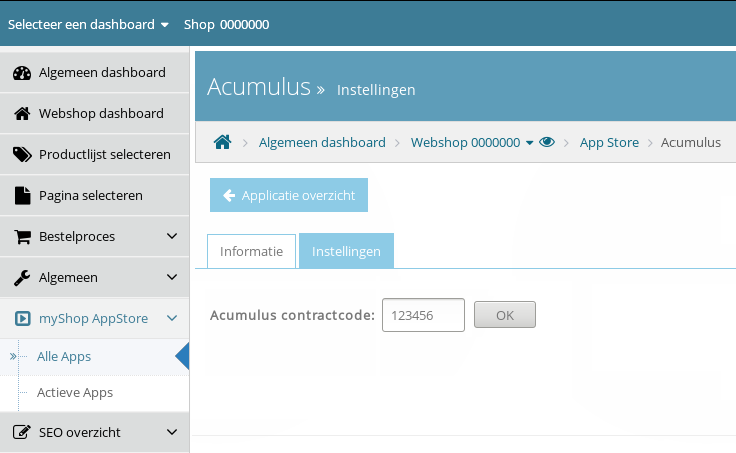Click the Productlijst tags icon
736x453 pixels.
pyautogui.click(x=22, y=154)
